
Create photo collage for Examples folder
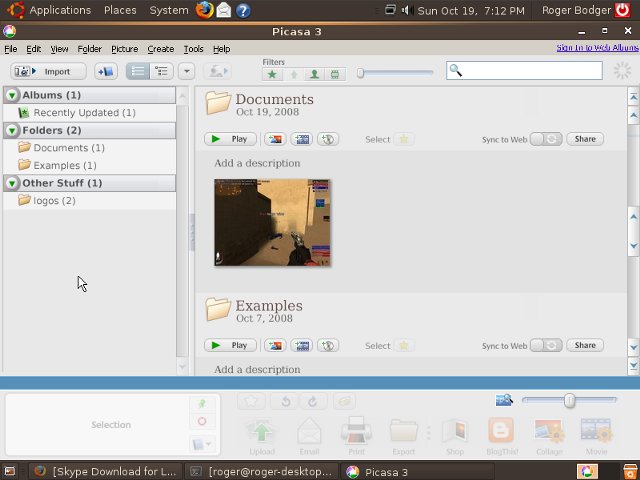pyautogui.click(x=275, y=345)
